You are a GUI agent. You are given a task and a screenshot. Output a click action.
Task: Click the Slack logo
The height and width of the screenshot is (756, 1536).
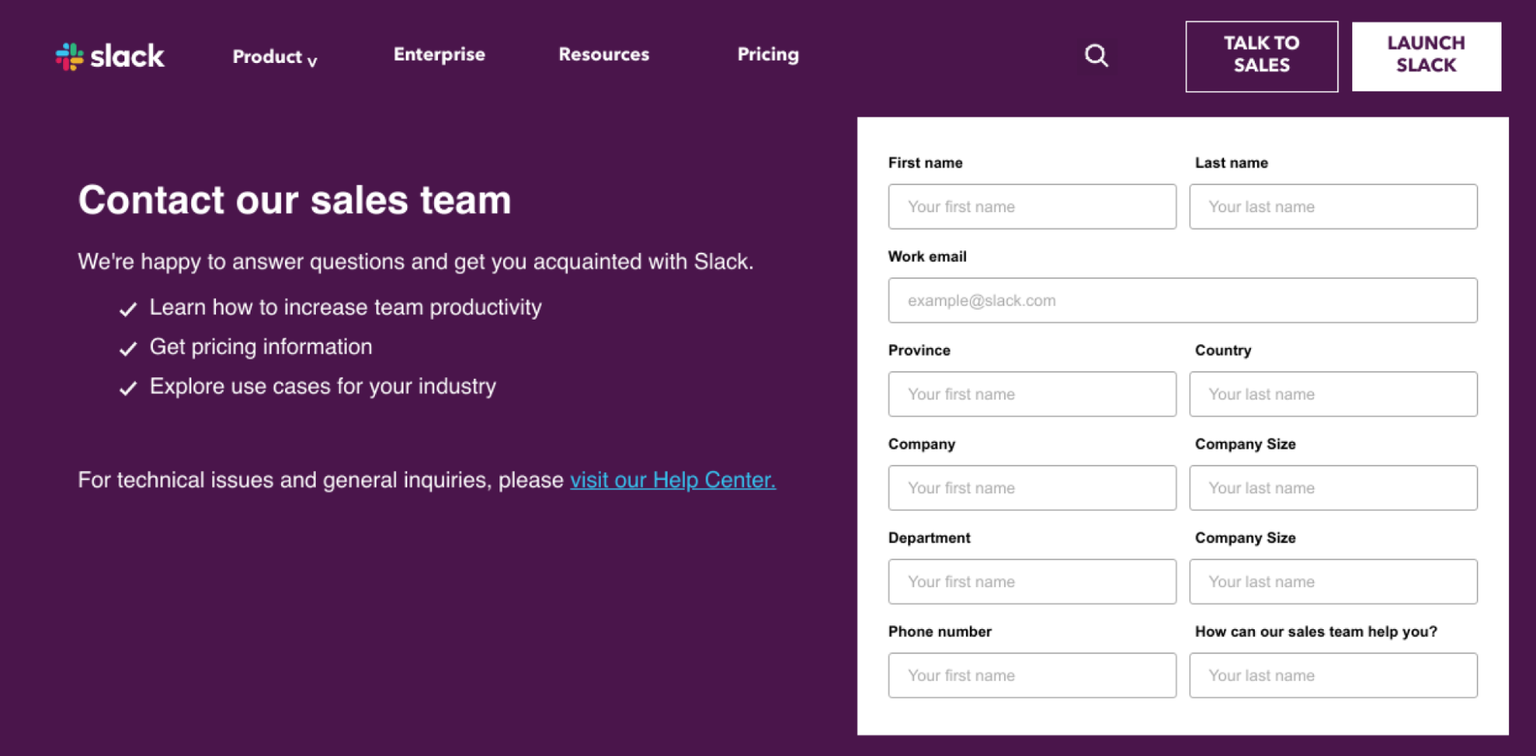point(110,56)
